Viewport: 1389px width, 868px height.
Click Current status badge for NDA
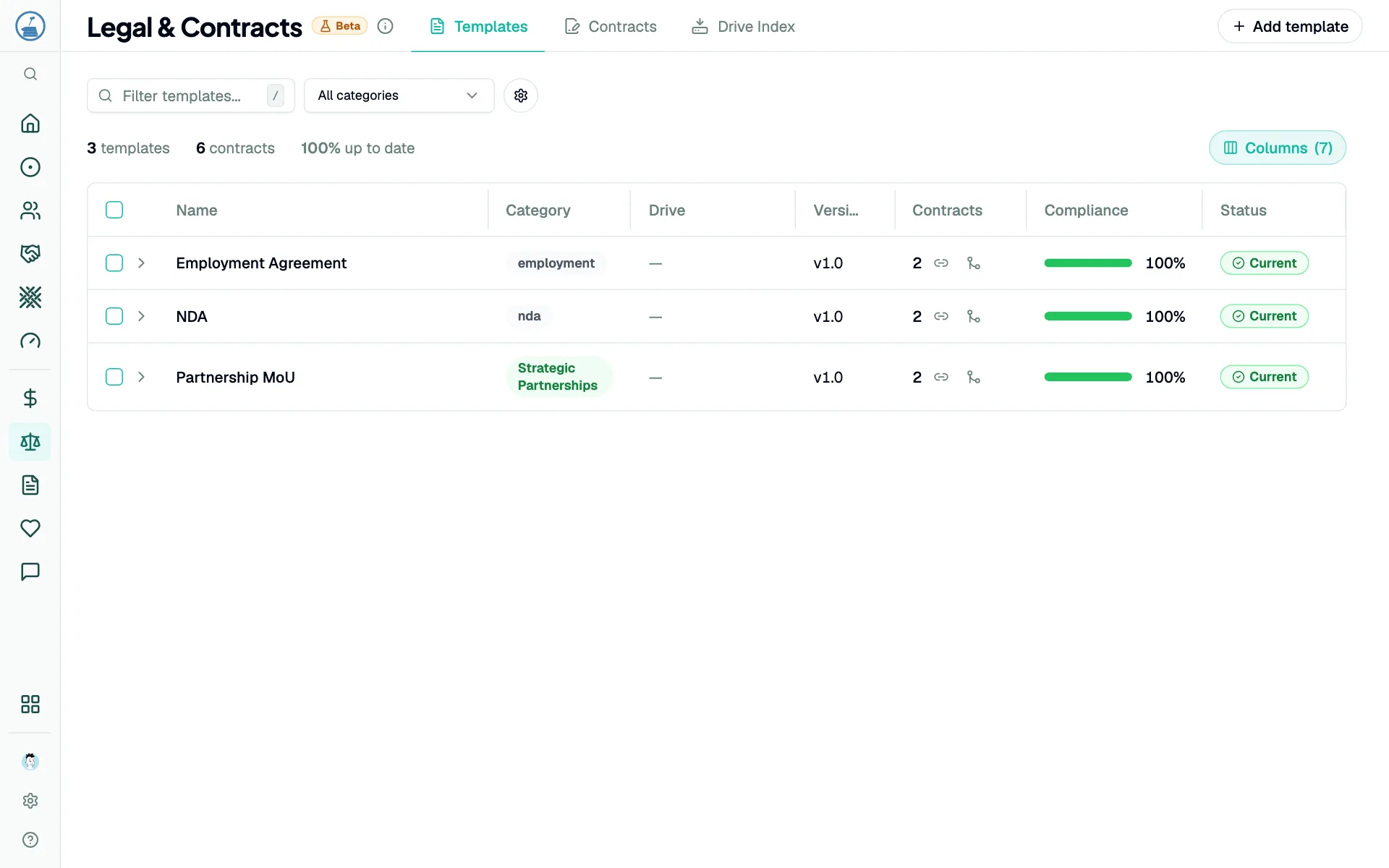click(1265, 317)
